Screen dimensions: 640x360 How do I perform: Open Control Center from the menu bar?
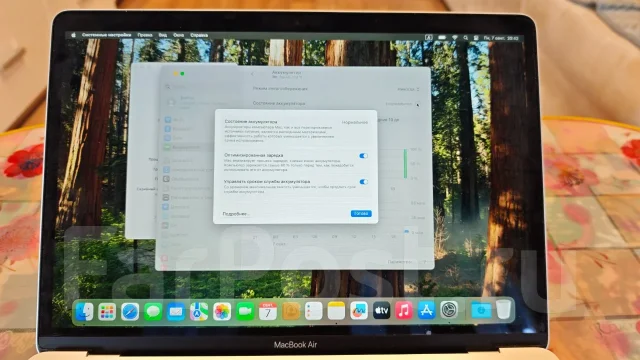tap(476, 38)
